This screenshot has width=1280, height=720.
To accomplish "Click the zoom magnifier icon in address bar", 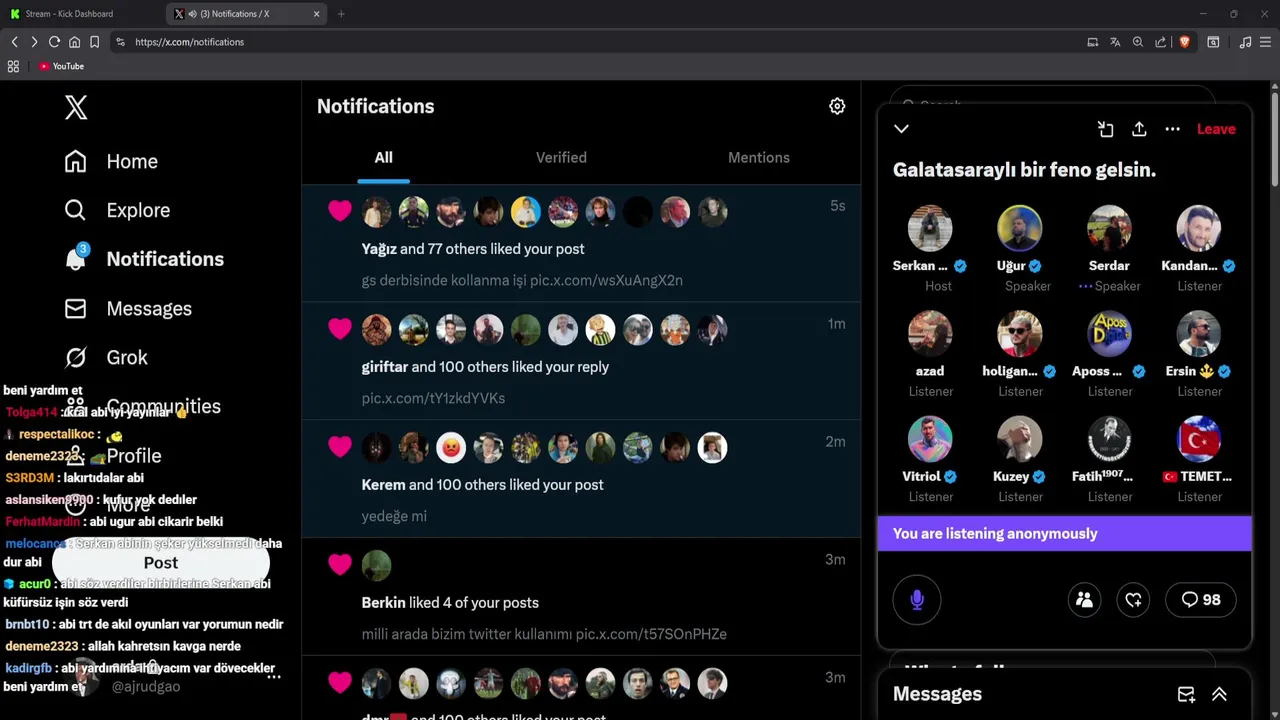I will 1138,42.
